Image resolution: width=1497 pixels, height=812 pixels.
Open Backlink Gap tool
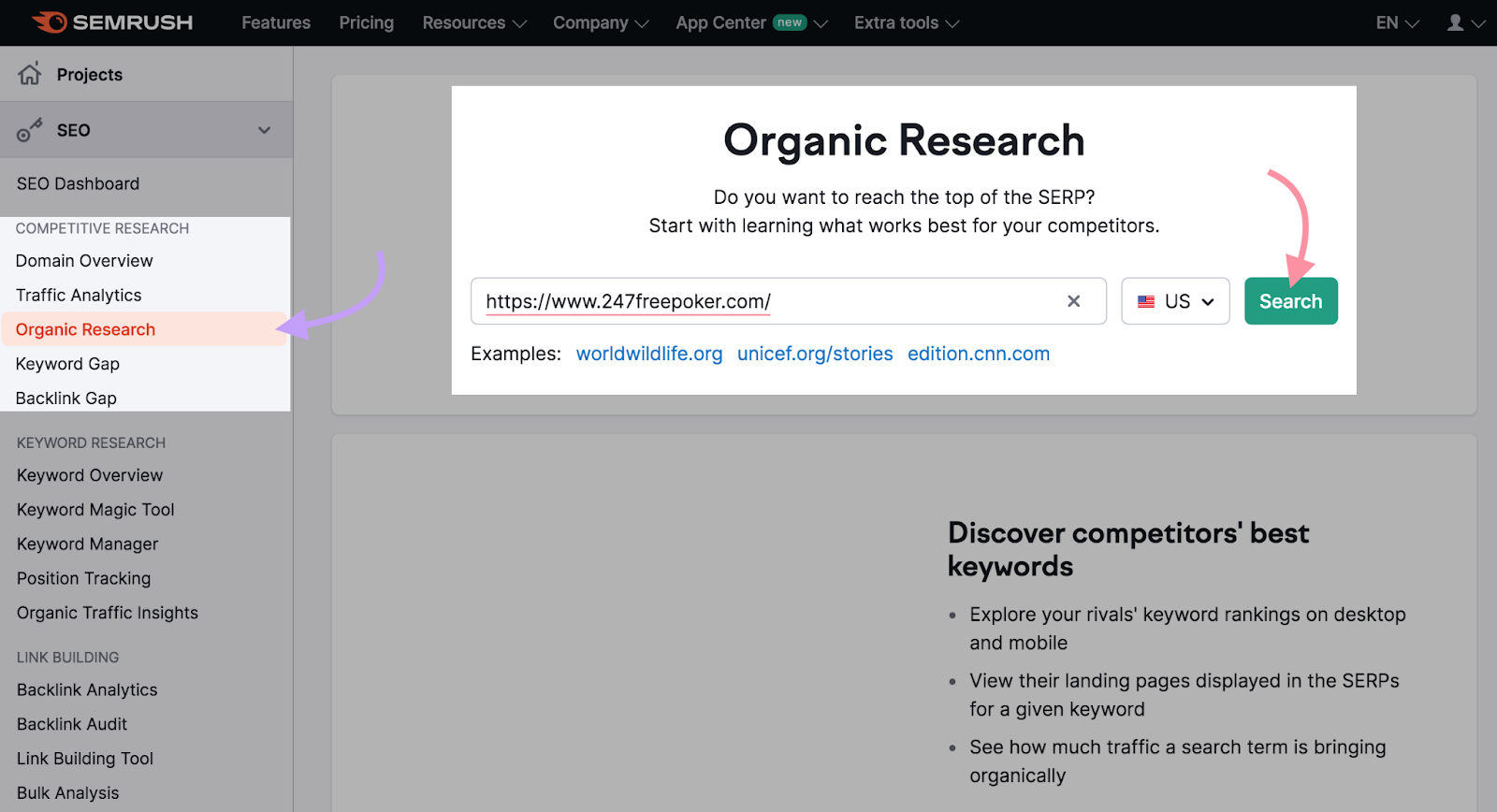pyautogui.click(x=66, y=399)
